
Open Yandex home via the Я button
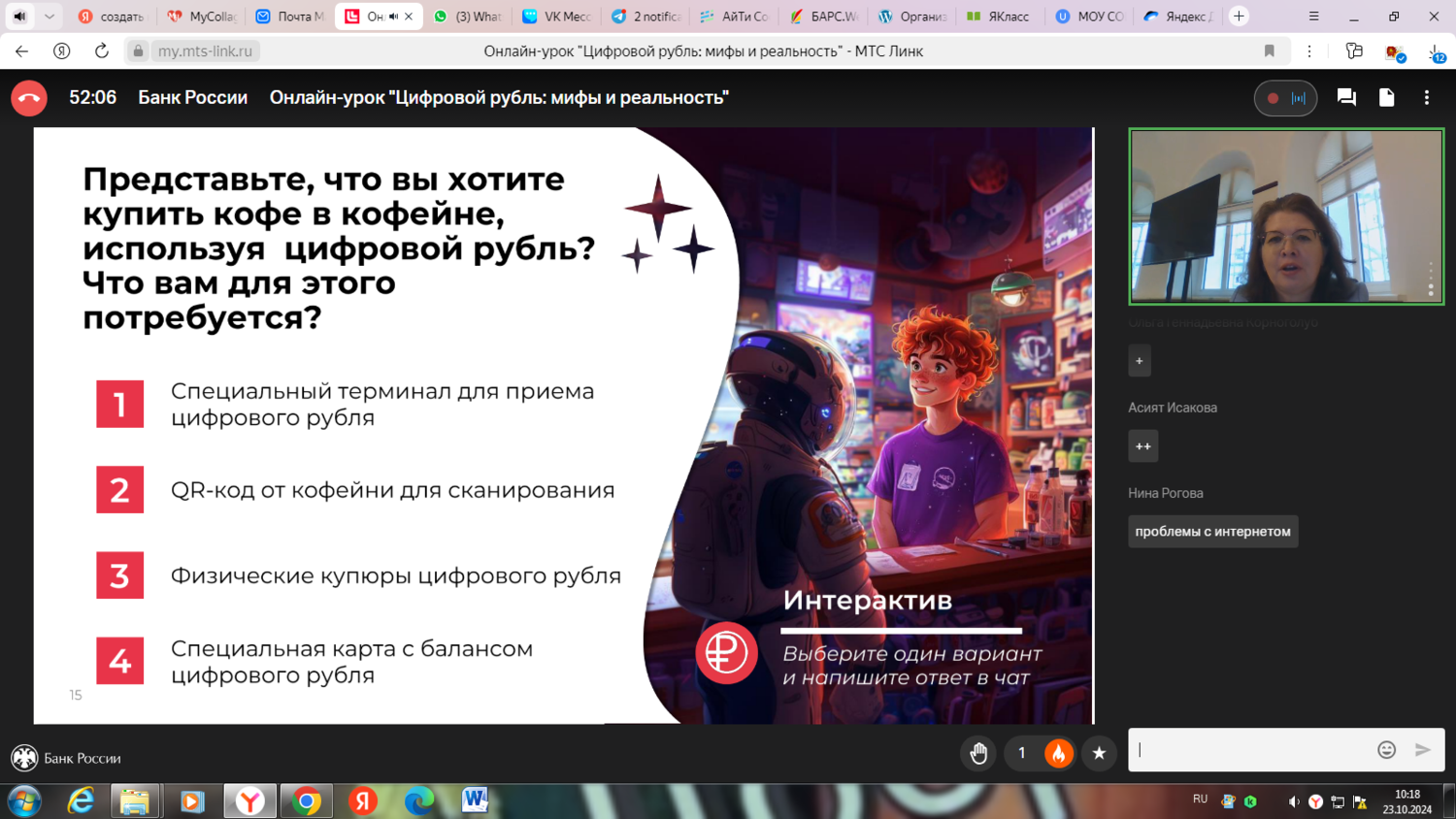[x=61, y=51]
